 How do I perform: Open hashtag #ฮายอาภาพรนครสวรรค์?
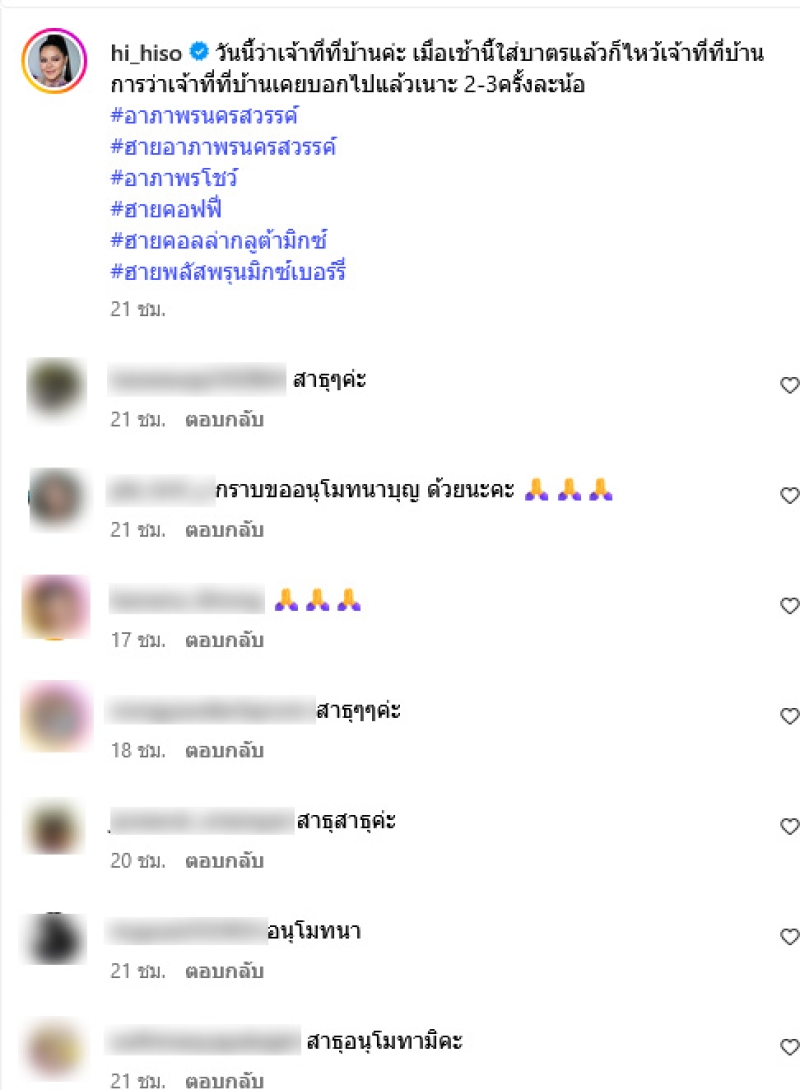click(x=223, y=147)
